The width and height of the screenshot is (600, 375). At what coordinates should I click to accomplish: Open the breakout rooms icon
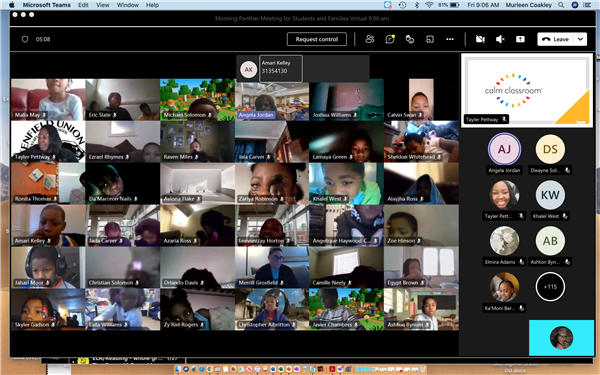pyautogui.click(x=430, y=39)
